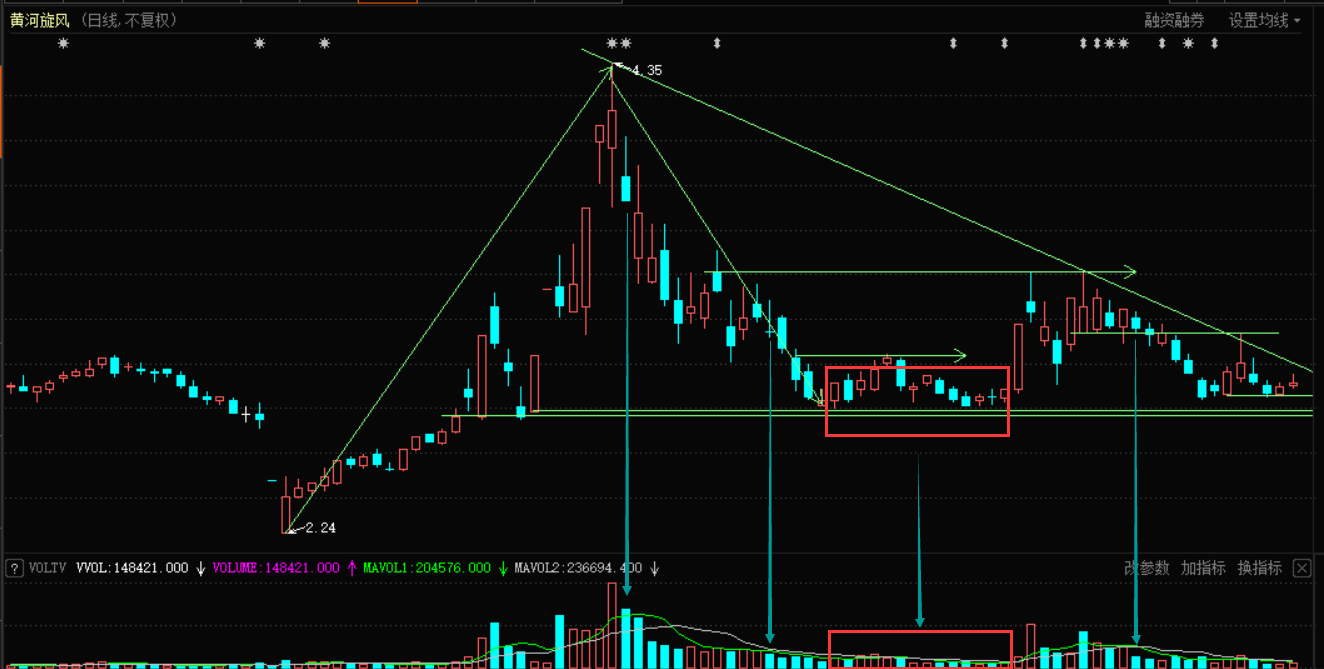Click the MAVOL2 moving average label
This screenshot has width=1324, height=669.
tap(578, 568)
